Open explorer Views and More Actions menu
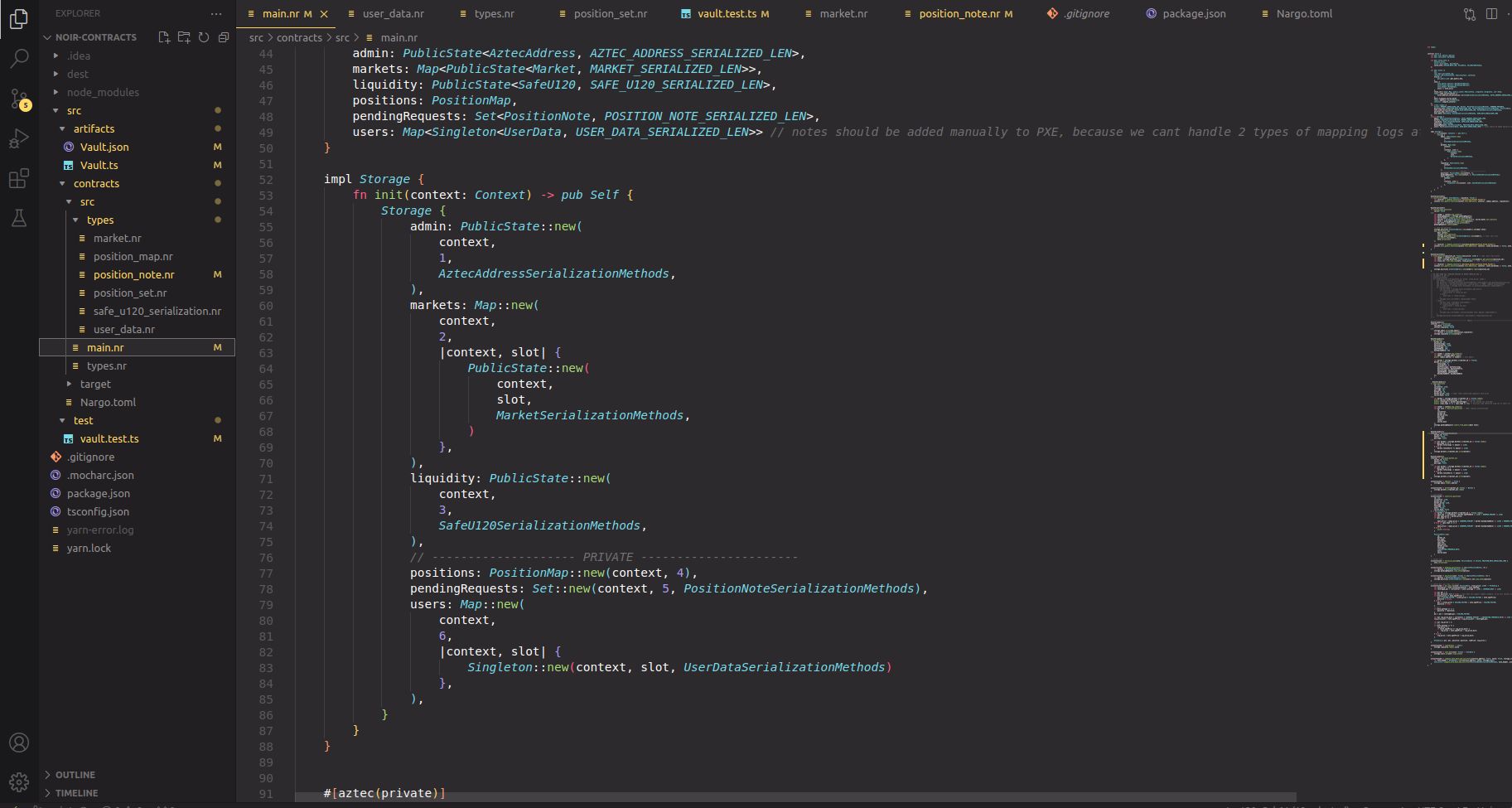 point(216,13)
